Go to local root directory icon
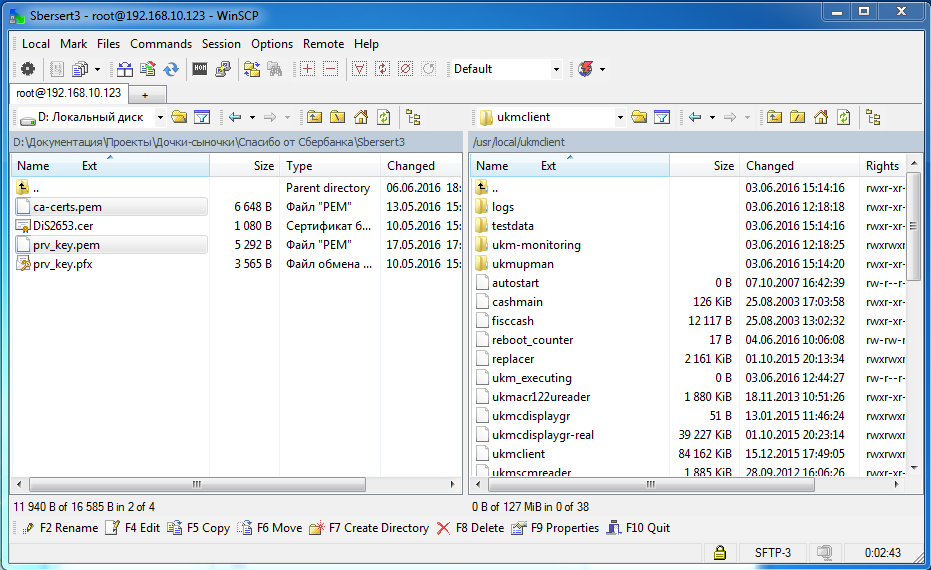The height and width of the screenshot is (570, 931). pos(338,117)
